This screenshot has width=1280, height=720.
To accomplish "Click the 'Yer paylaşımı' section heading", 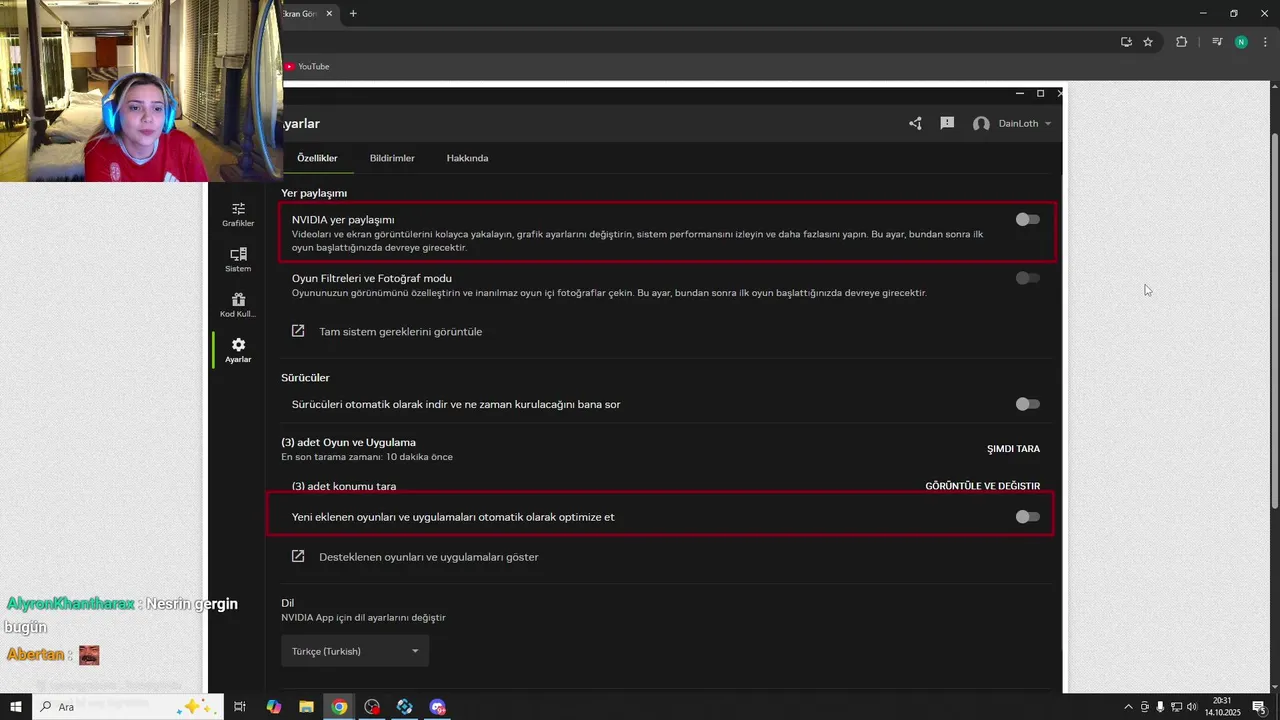I will pos(314,193).
